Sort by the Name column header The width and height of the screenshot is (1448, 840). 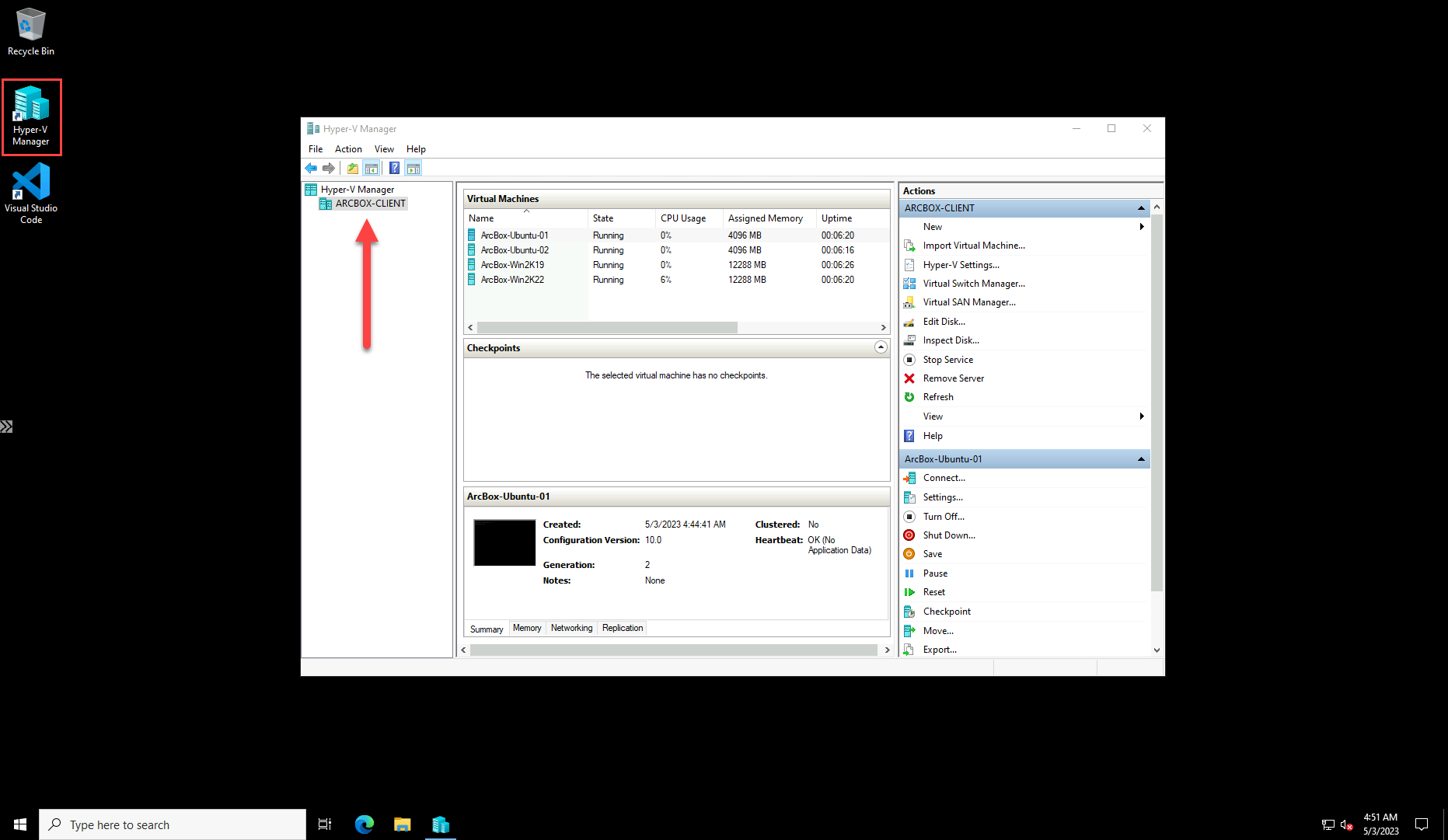point(525,218)
